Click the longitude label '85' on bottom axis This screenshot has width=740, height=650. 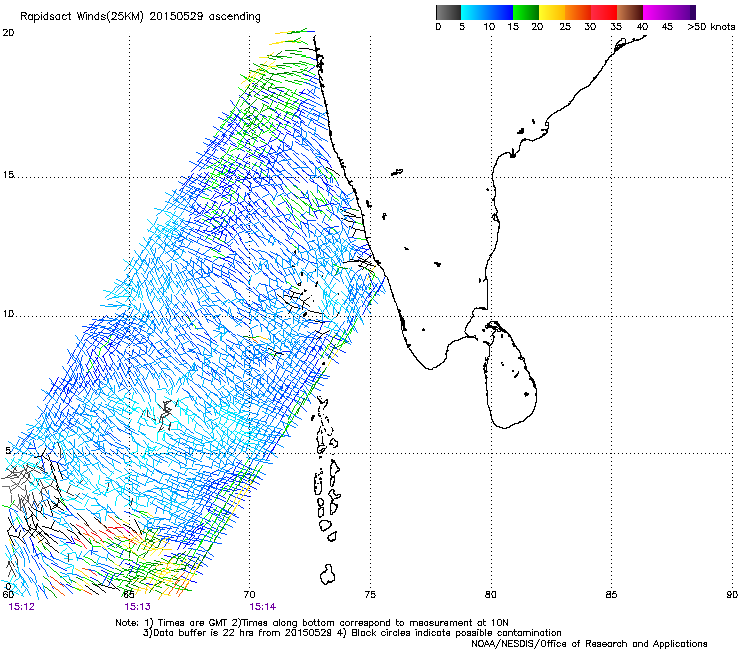(x=611, y=595)
